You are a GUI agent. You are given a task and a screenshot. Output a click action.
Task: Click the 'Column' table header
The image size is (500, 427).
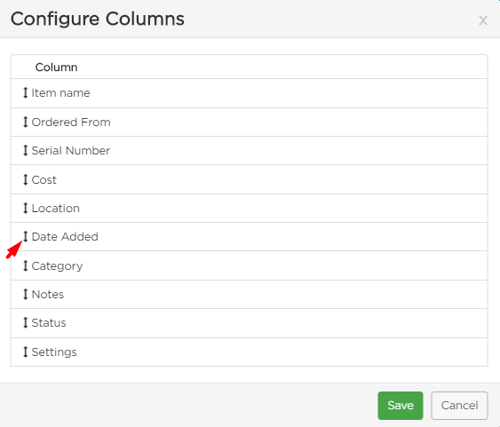click(56, 67)
